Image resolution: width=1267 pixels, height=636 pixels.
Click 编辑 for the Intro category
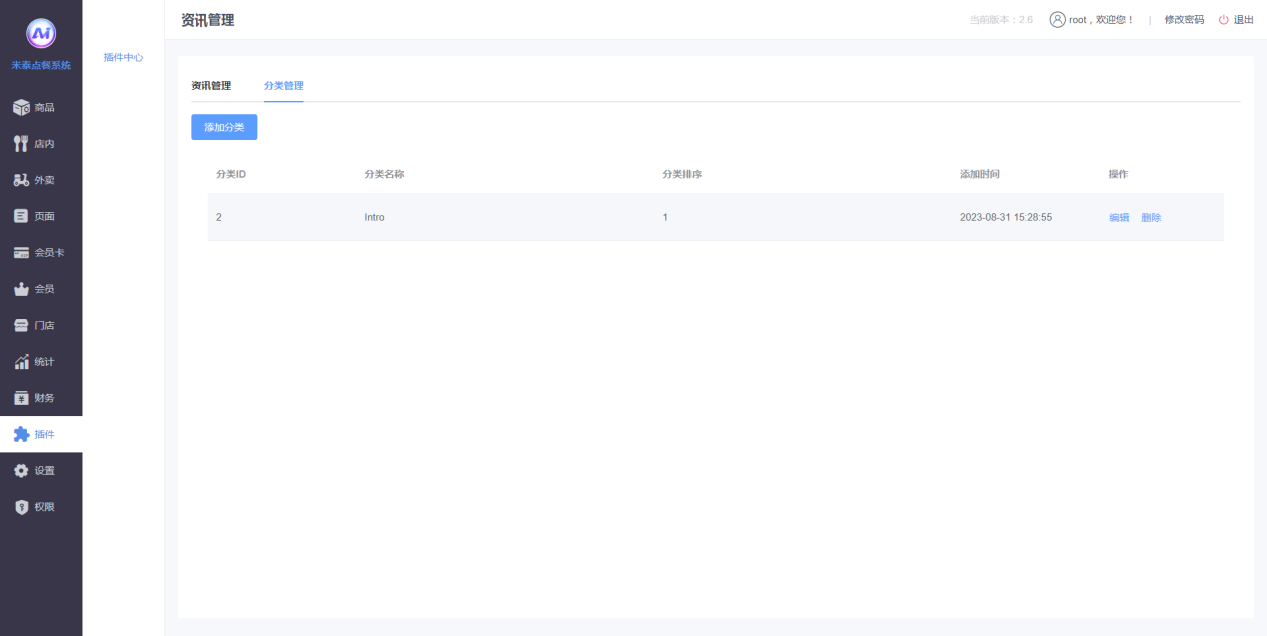[x=1119, y=218]
